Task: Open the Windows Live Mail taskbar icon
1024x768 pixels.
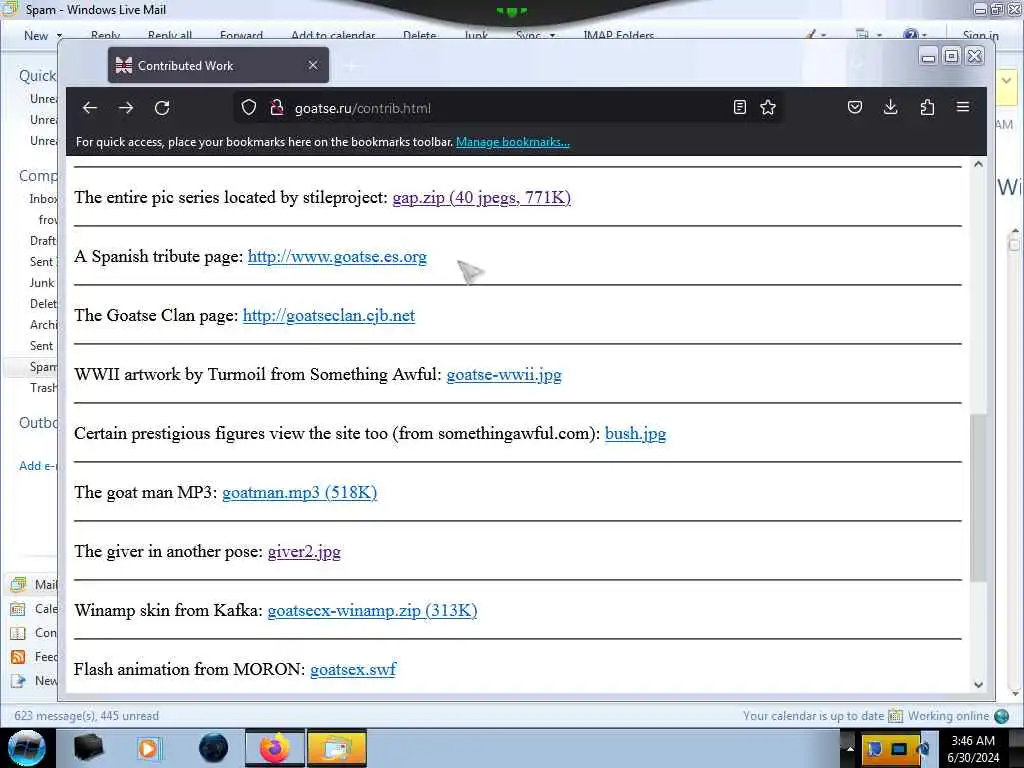Action: (336, 748)
